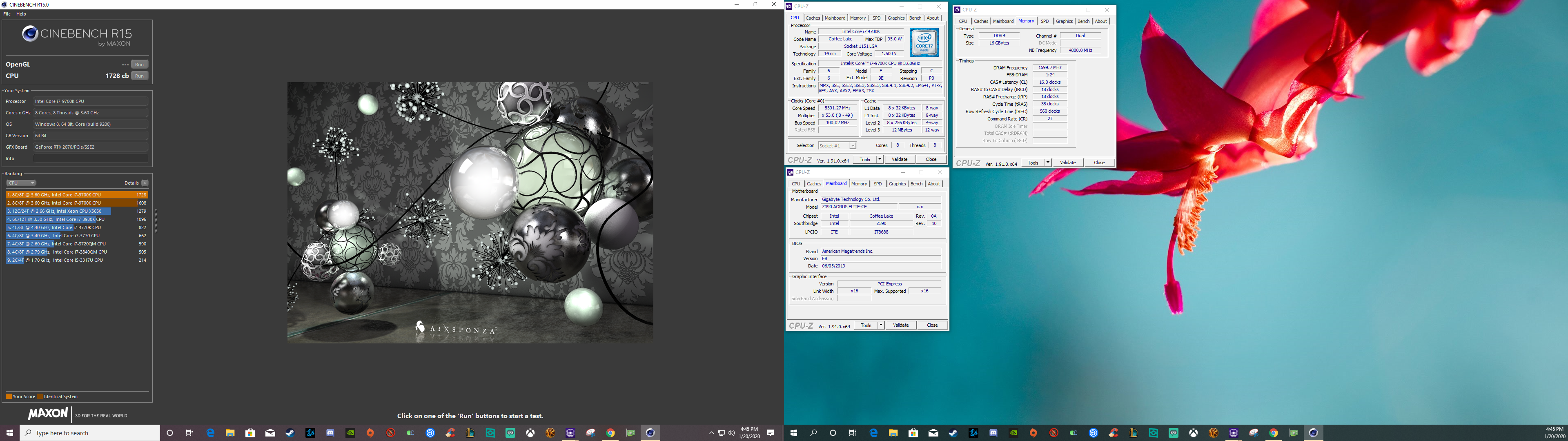This screenshot has width=1568, height=441.
Task: Switch to Bench tab in CPU-Z CPU window
Action: (915, 18)
